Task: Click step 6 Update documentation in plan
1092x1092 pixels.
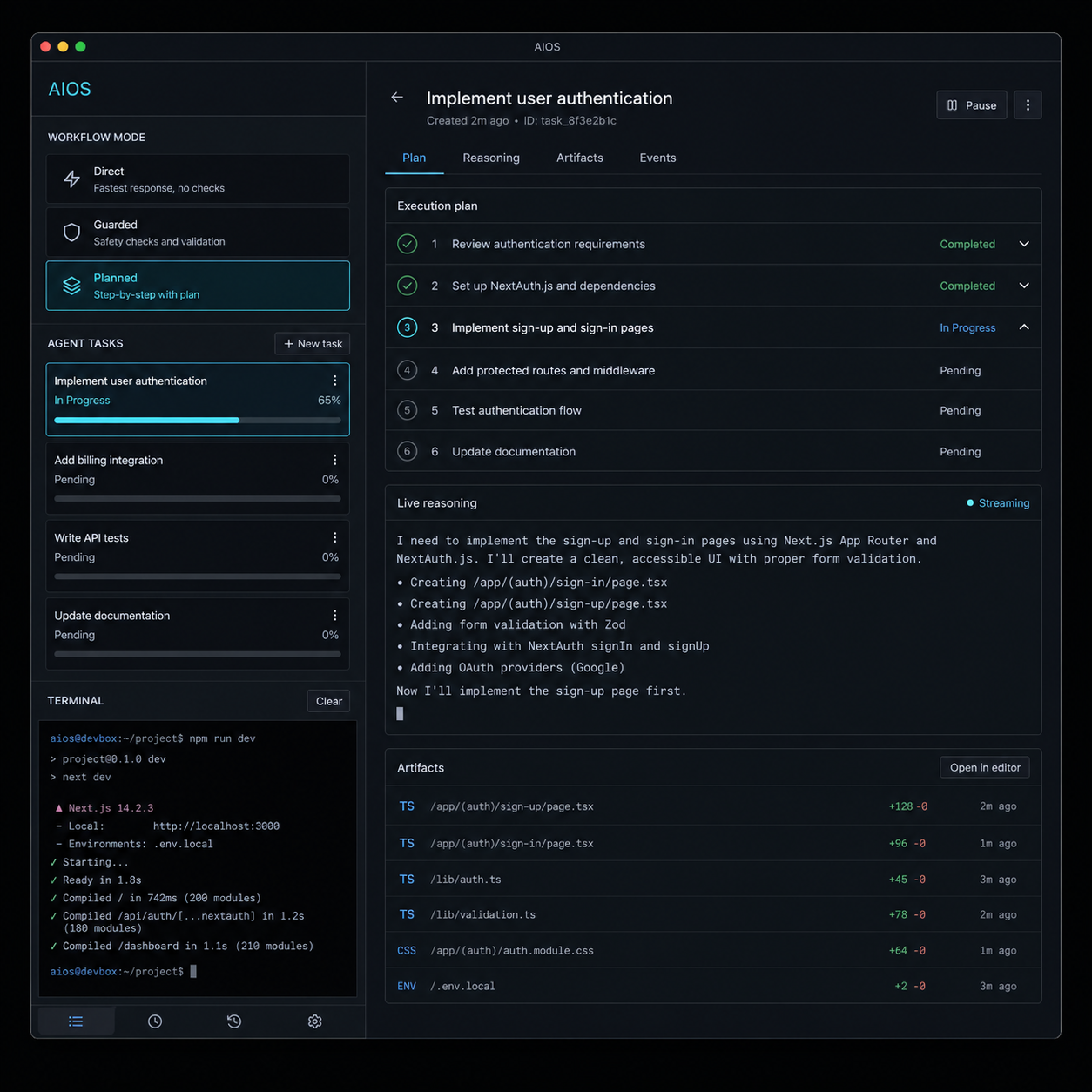Action: coord(713,451)
